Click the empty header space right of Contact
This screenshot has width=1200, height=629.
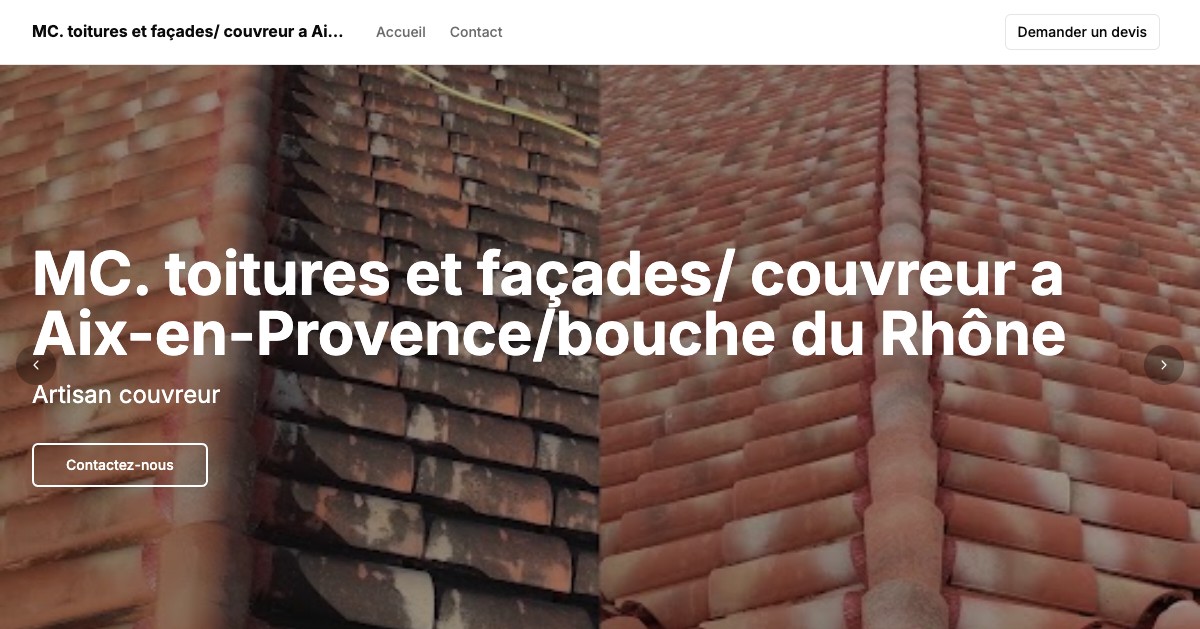click(750, 32)
